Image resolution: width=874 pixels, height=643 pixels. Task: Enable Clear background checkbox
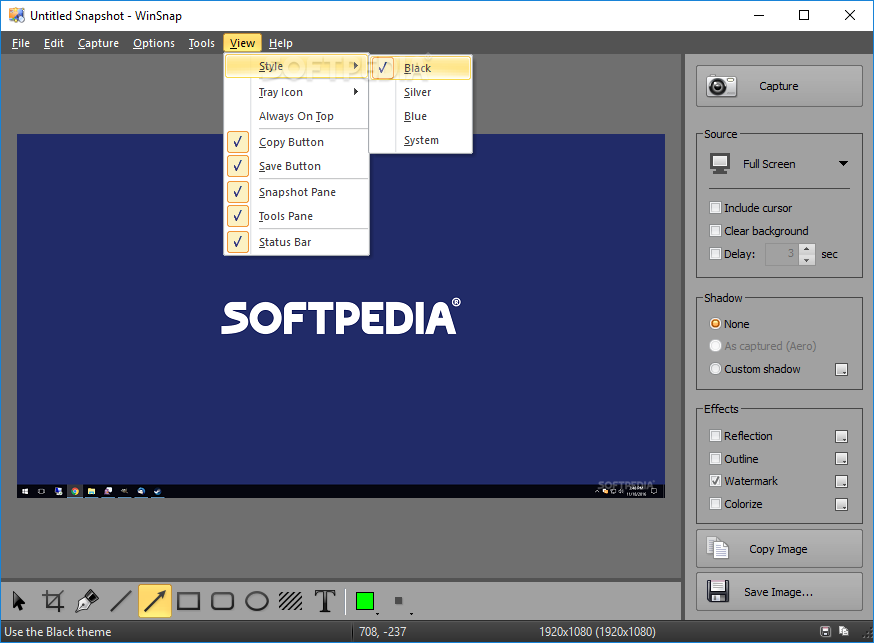tap(715, 231)
